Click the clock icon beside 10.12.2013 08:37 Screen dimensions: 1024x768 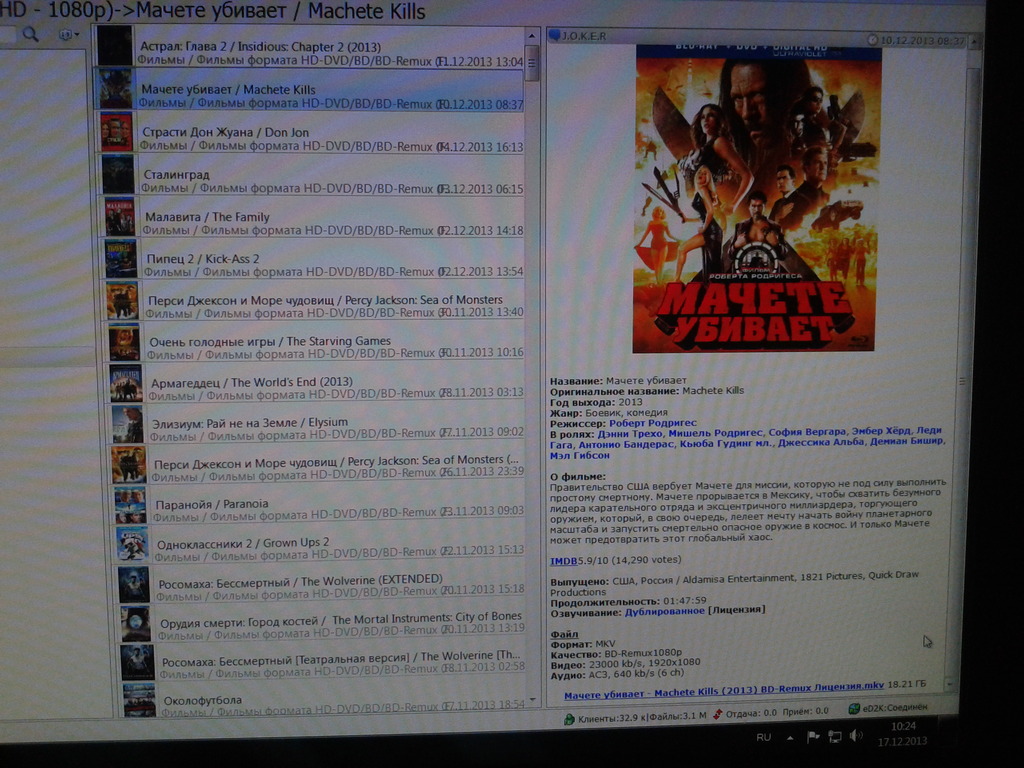[872, 40]
